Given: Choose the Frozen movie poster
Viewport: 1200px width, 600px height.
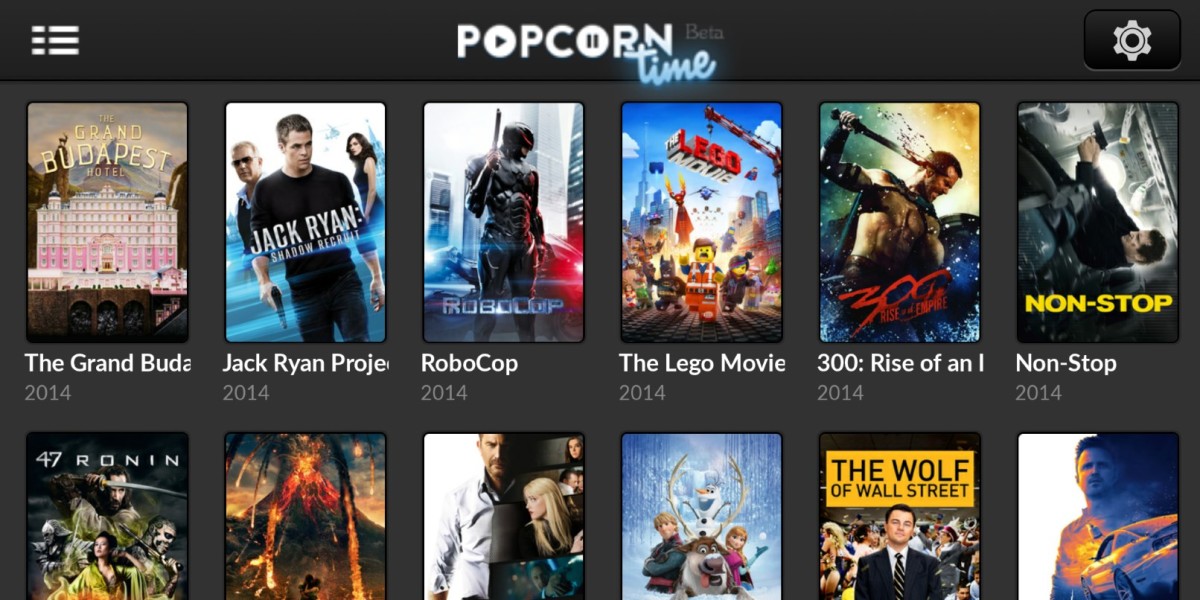Looking at the screenshot, I should 701,516.
